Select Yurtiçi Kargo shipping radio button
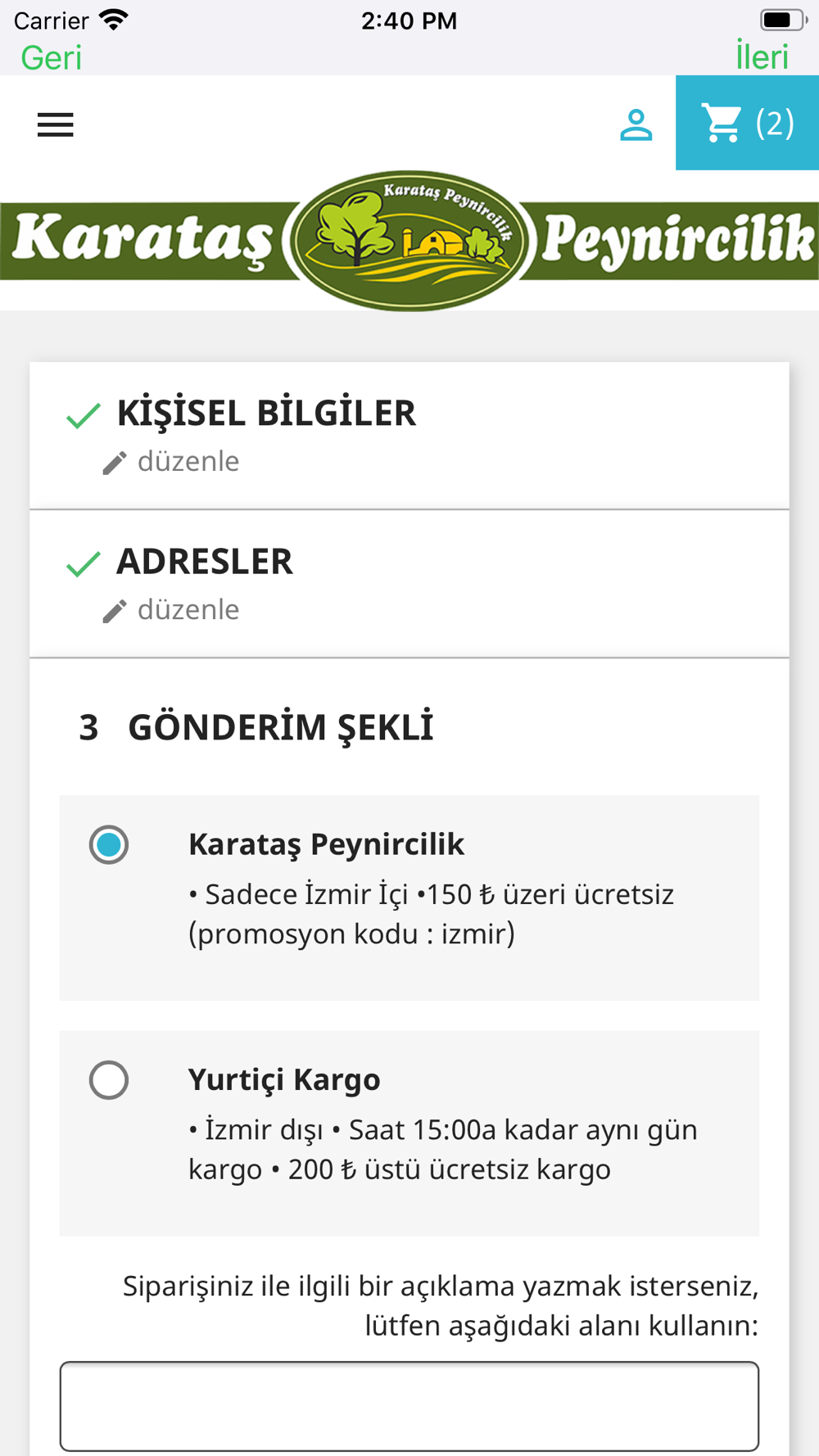This screenshot has height=1456, width=819. point(109,1080)
